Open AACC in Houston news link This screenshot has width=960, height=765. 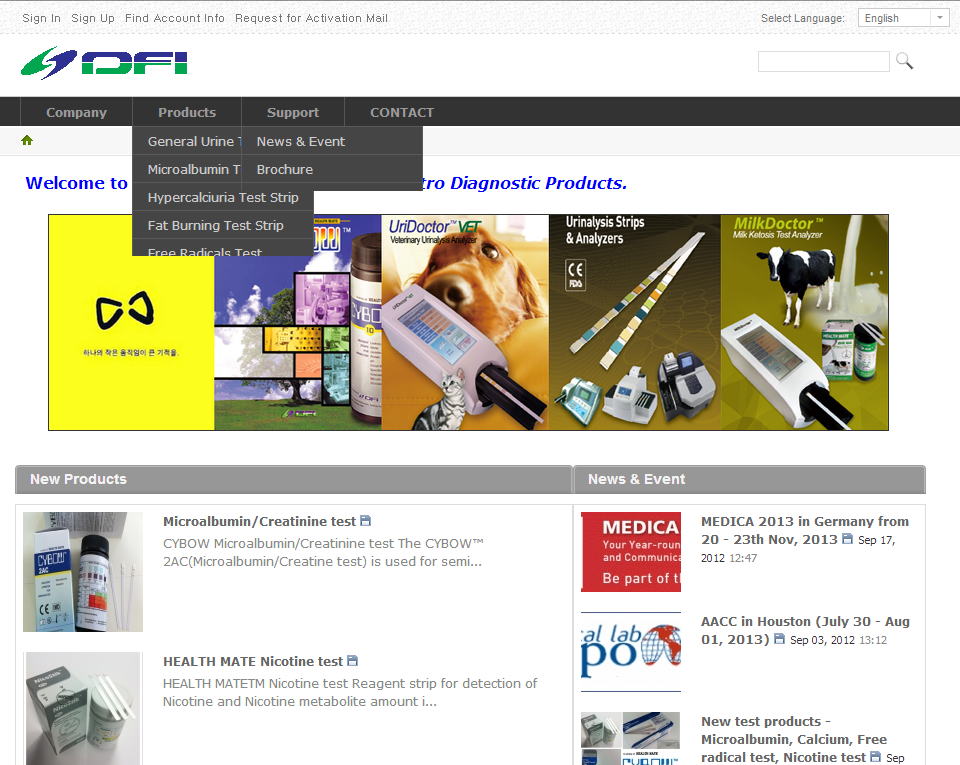point(804,630)
